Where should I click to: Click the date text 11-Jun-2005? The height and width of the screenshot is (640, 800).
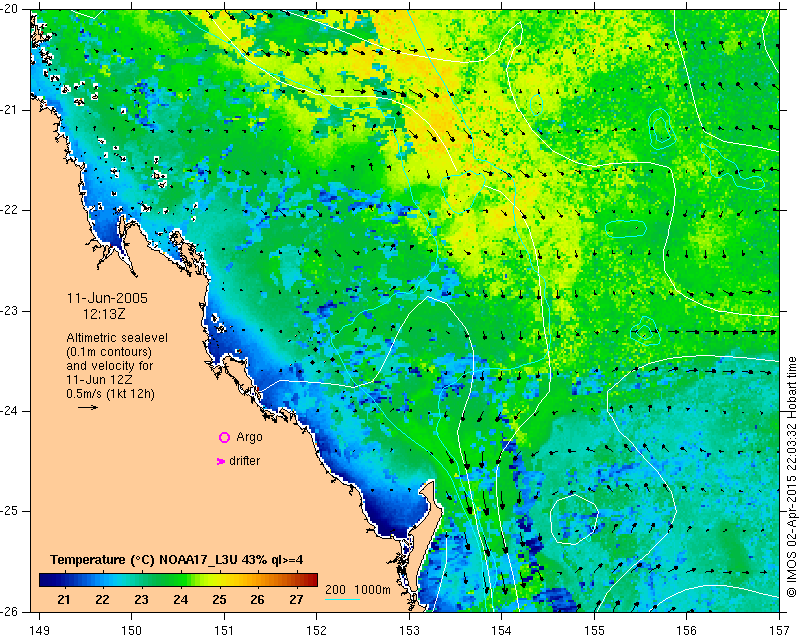click(x=107, y=298)
